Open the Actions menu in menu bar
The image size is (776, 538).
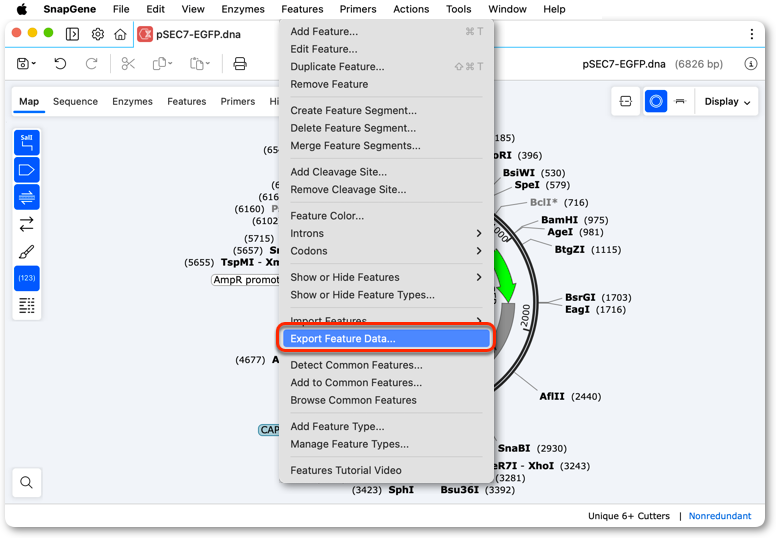[x=411, y=9]
